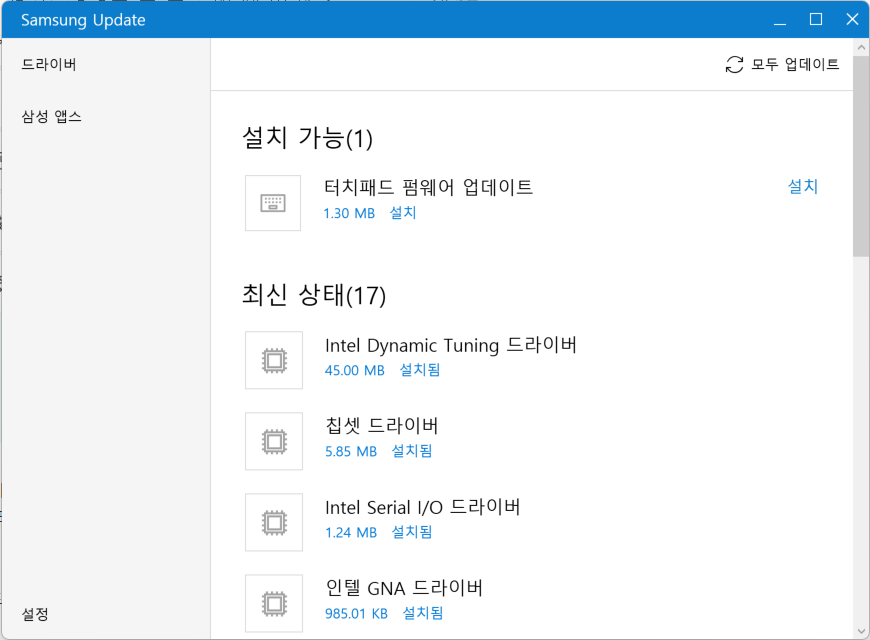Click the scrollbar up arrow
The width and height of the screenshot is (870, 640).
tap(861, 48)
